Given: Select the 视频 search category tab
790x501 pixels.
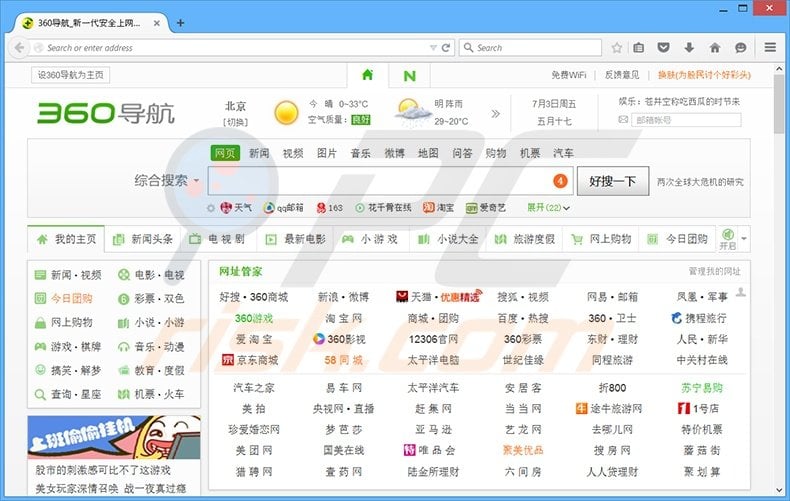Looking at the screenshot, I should [293, 153].
